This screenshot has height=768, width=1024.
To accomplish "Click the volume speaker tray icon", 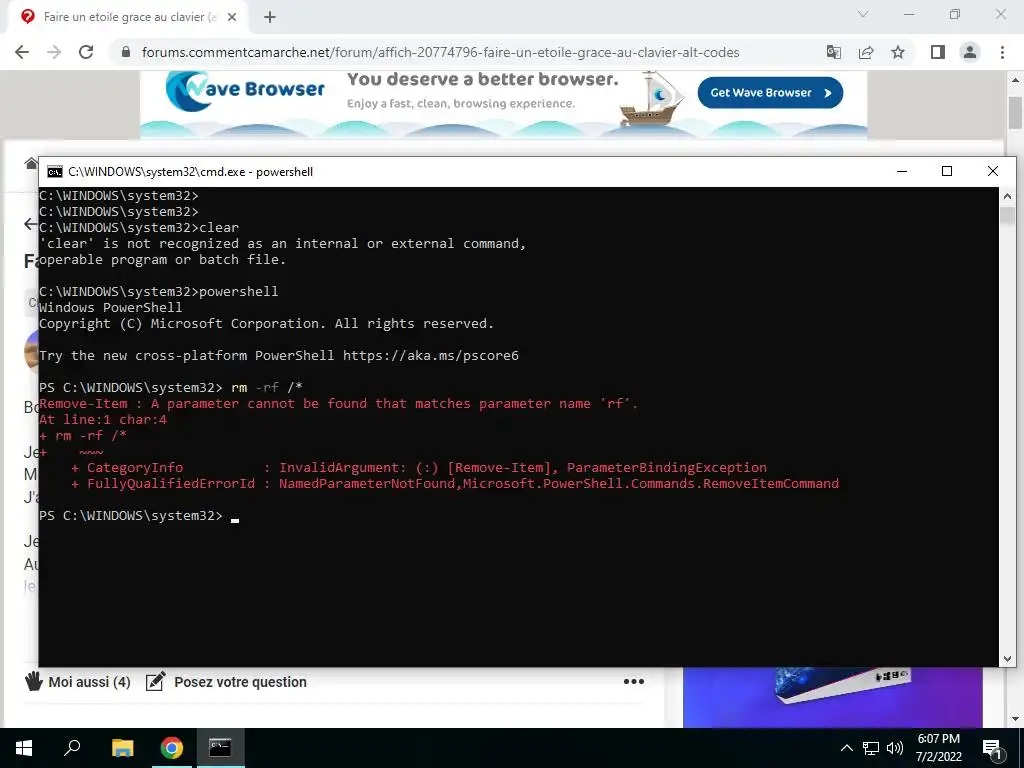I will [x=895, y=748].
